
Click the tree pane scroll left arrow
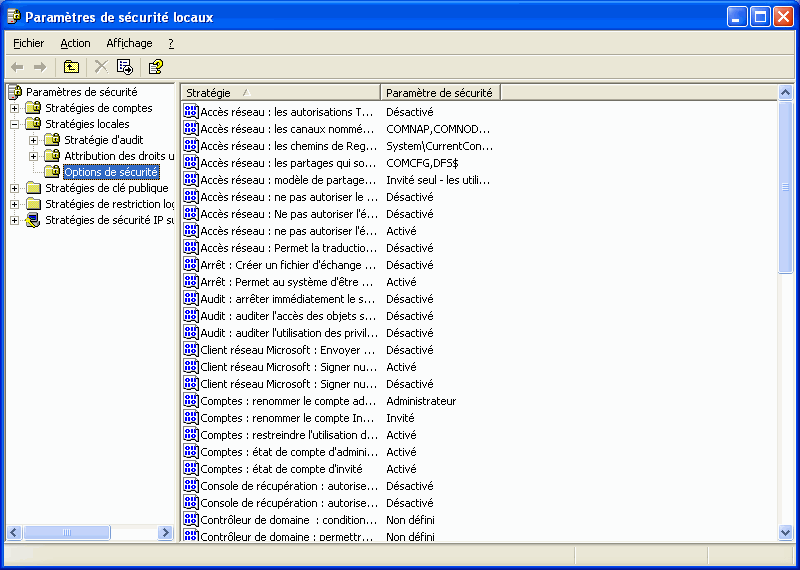click(14, 533)
